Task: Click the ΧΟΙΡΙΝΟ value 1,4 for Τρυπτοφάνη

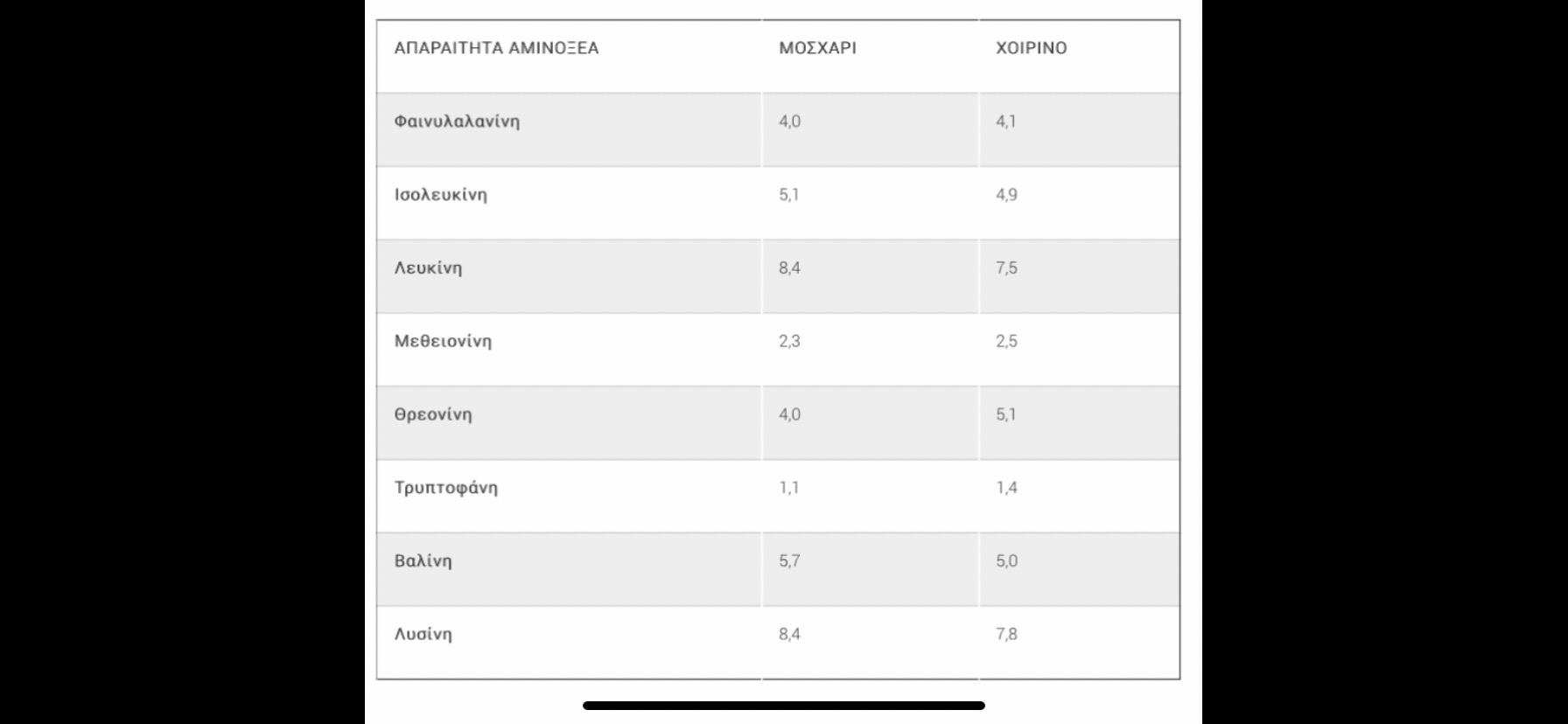Action: [x=1006, y=488]
